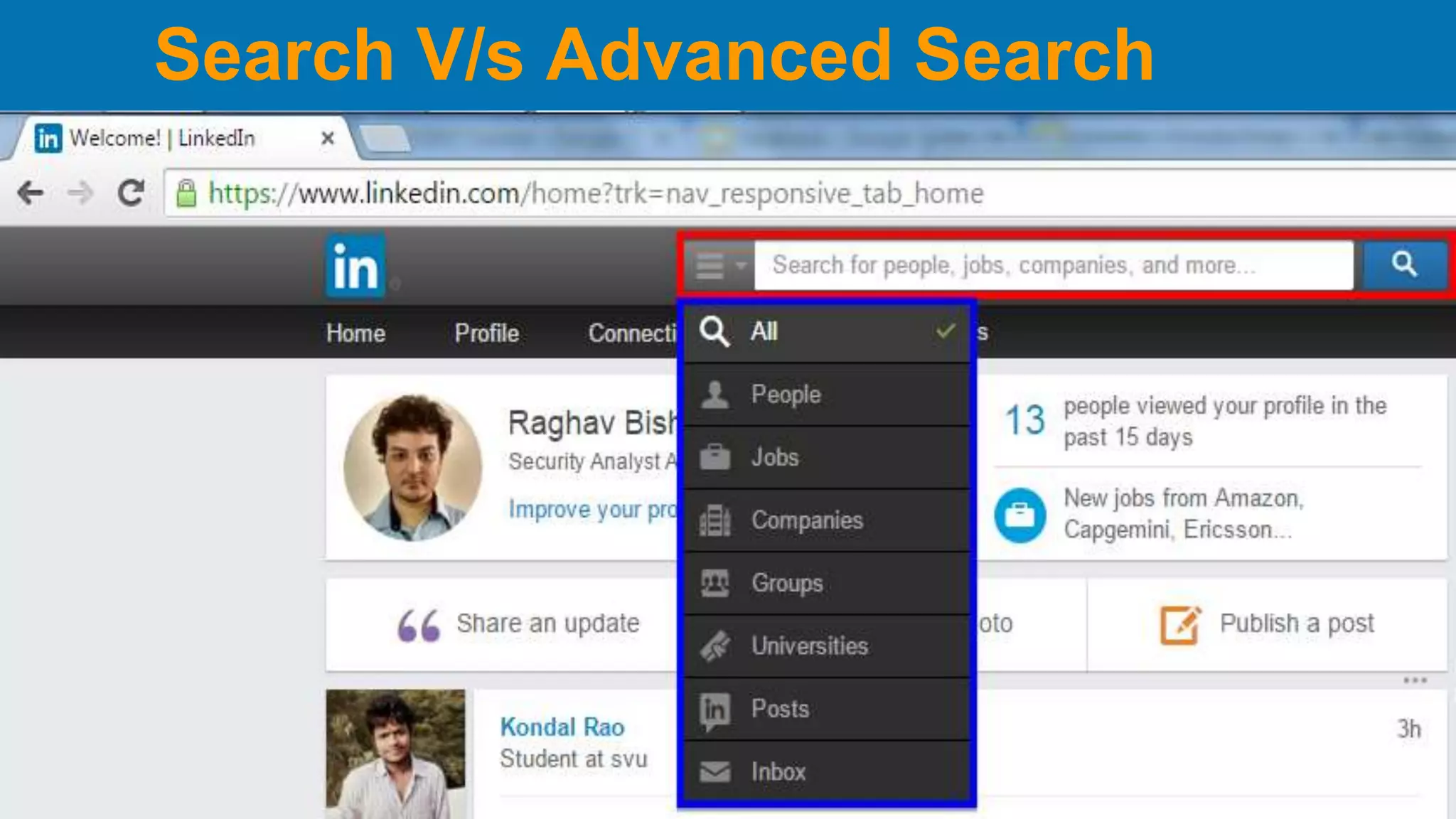Click the Posts LinkedIn speech icon
The image size is (1456, 819).
pyautogui.click(x=714, y=710)
